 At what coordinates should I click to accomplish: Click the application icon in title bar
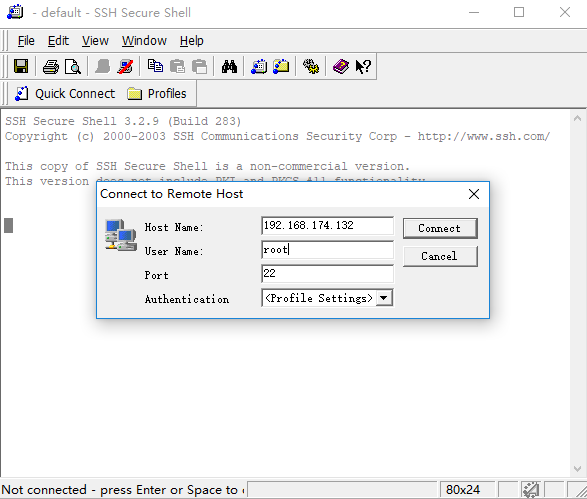(15, 12)
